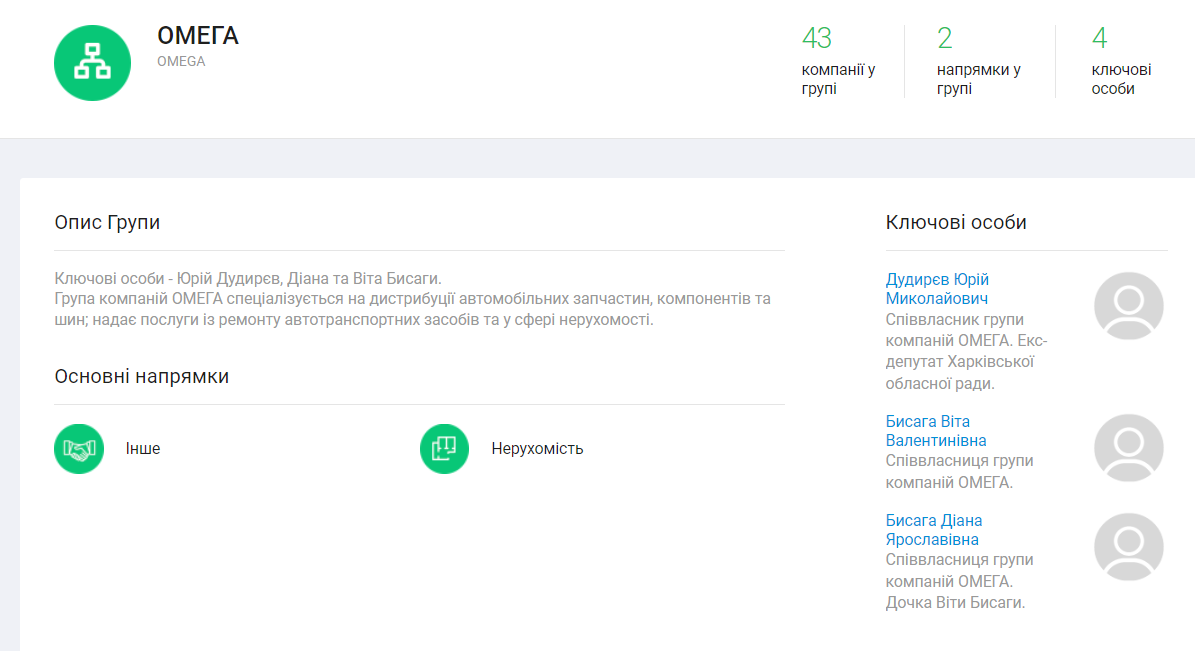Image resolution: width=1195 pixels, height=651 pixels.
Task: Click the Нерухомість building icon
Action: [x=444, y=449]
